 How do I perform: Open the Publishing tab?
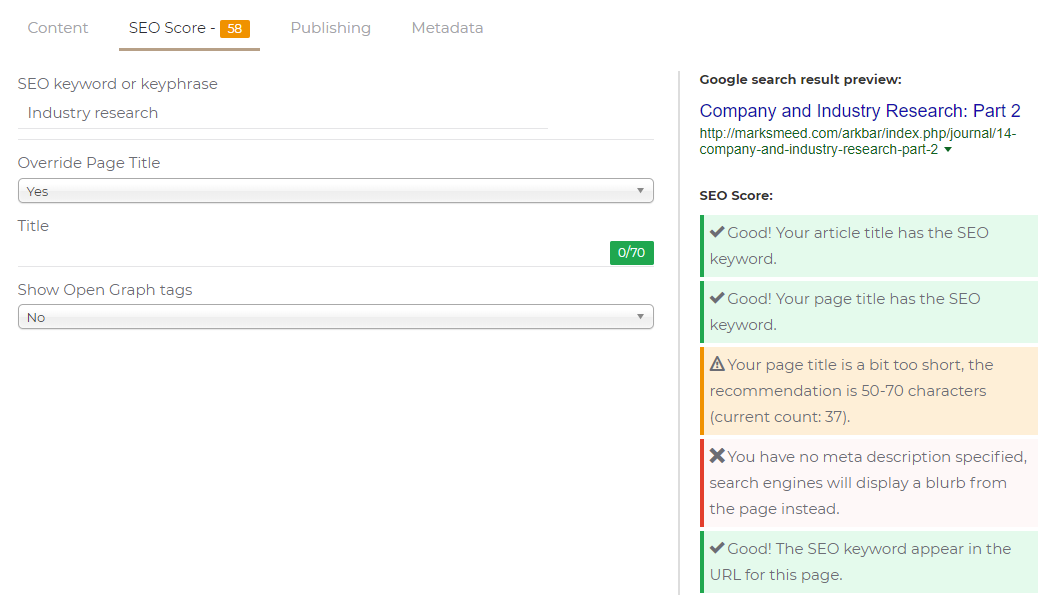(x=330, y=27)
